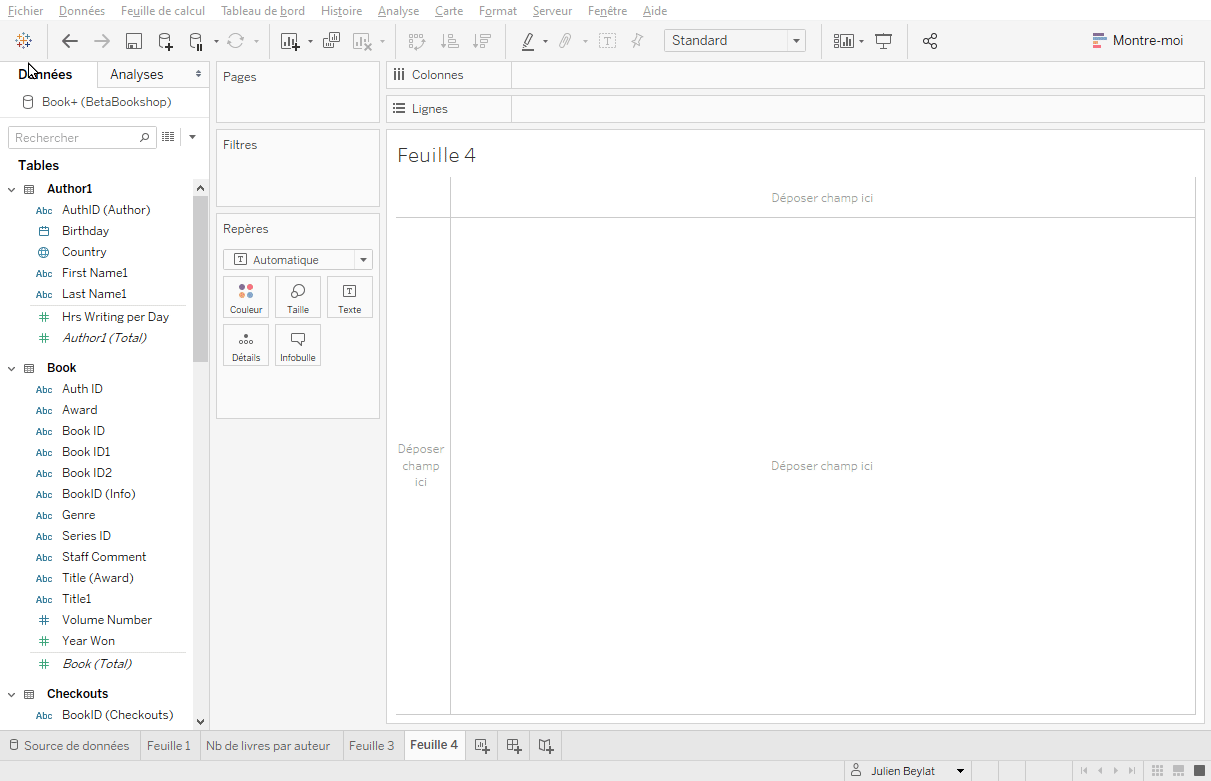Click the sort ascending toolbar icon
Screen dimensions: 1211x781
point(450,41)
